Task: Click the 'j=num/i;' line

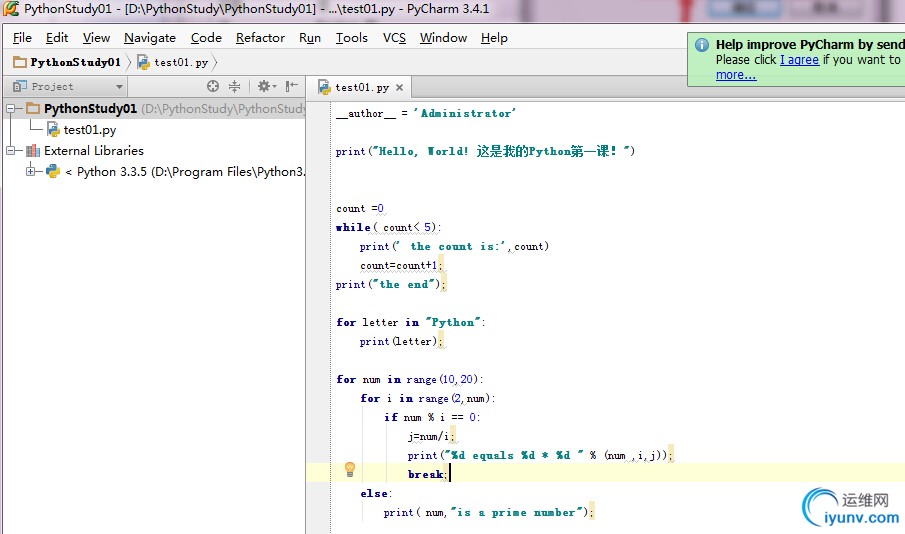Action: tap(432, 436)
